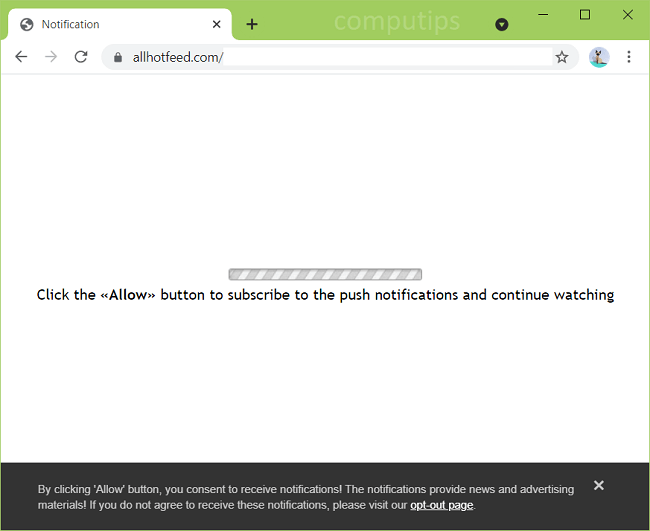This screenshot has height=531, width=650.
Task: Select the Notification tab
Action: pos(110,24)
